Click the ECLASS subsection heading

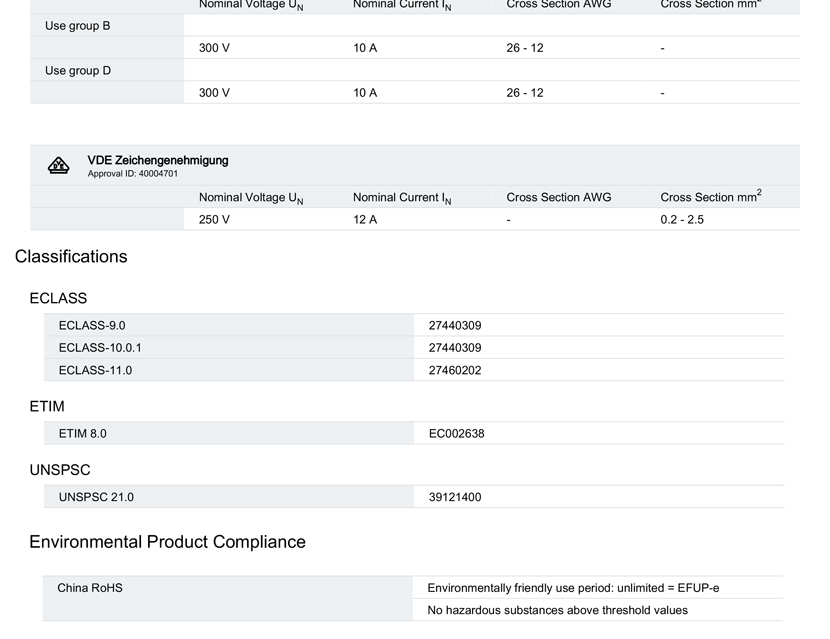[x=58, y=298]
